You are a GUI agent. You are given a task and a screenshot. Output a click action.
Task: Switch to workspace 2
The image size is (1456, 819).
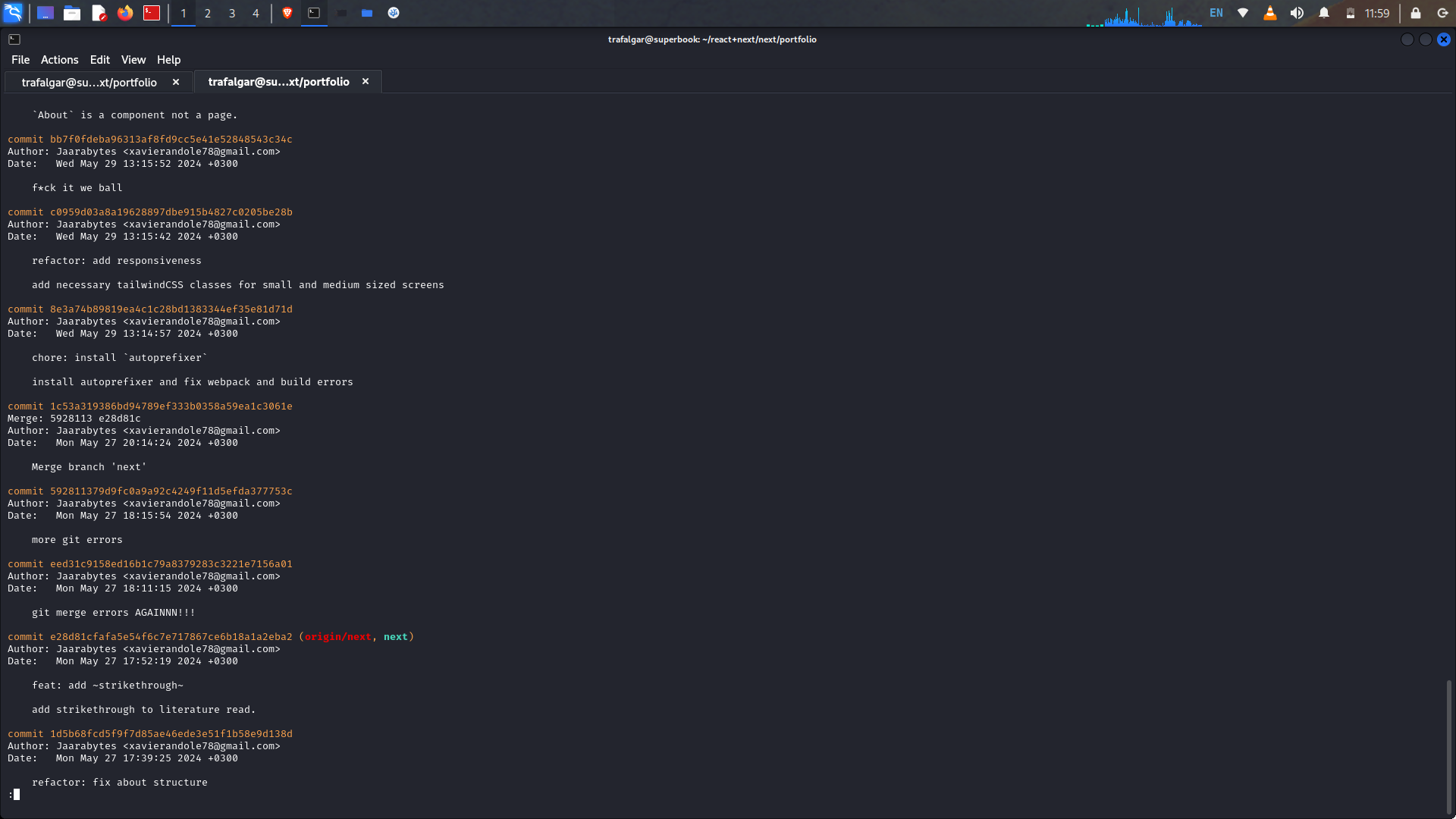coord(208,13)
